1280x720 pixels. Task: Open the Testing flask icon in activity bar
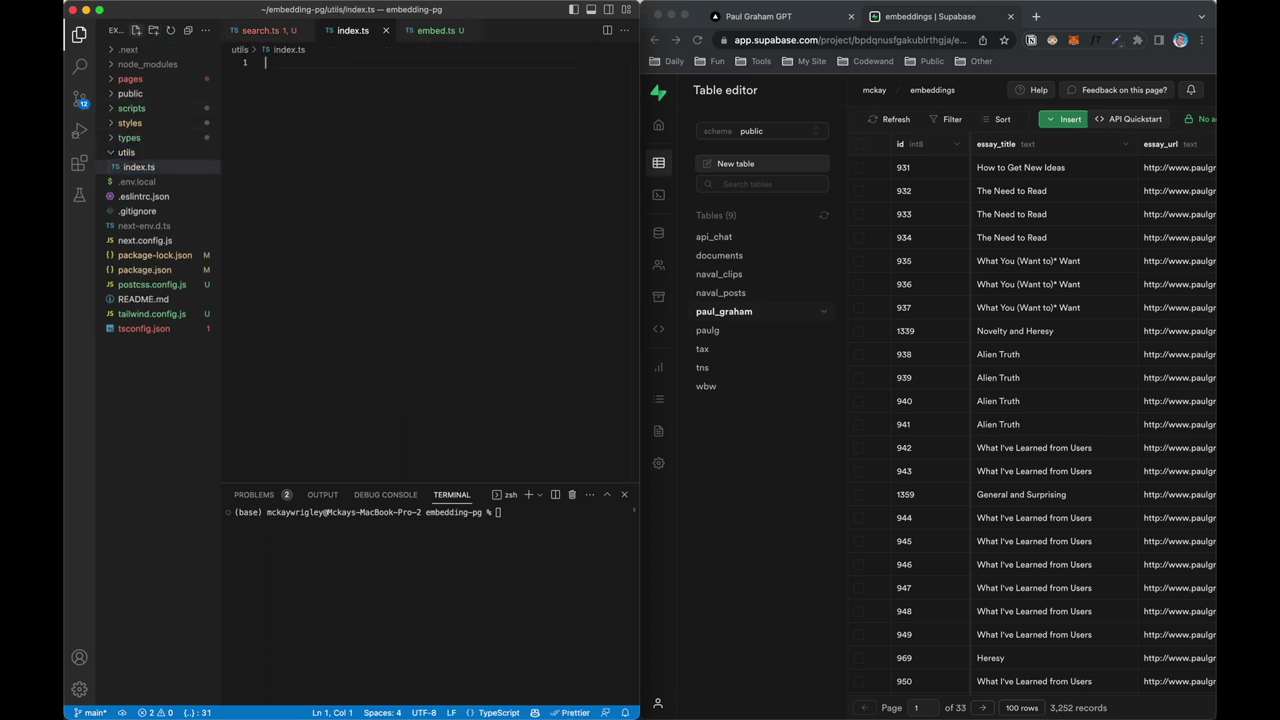pos(79,195)
